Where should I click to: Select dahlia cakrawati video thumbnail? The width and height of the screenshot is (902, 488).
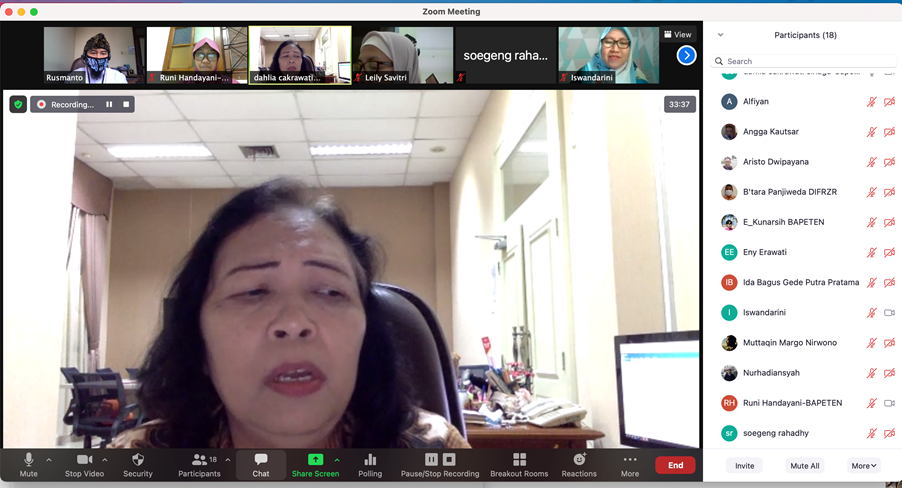[x=300, y=55]
